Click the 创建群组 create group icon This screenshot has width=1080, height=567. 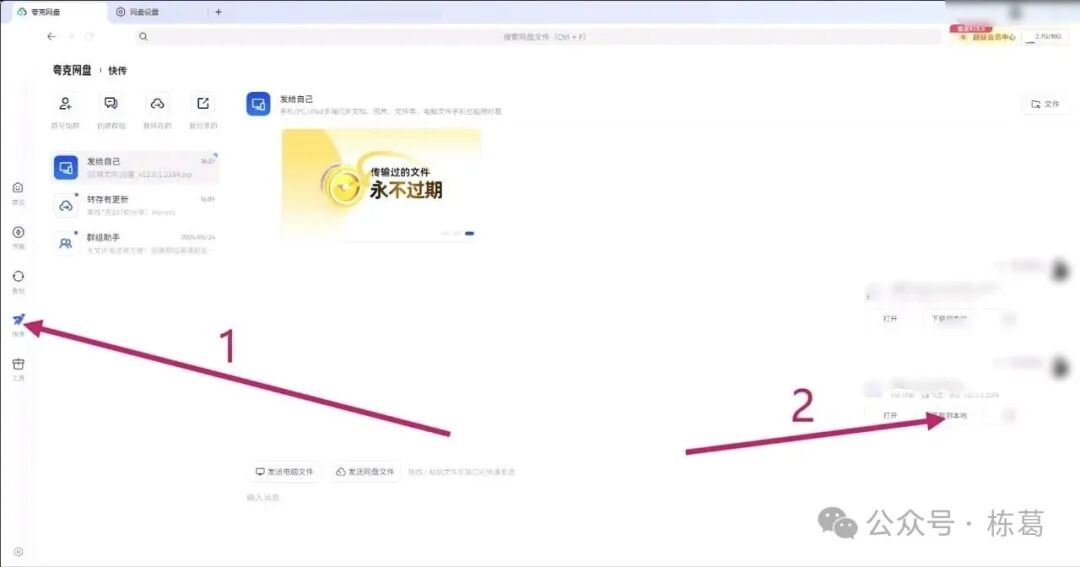click(111, 104)
